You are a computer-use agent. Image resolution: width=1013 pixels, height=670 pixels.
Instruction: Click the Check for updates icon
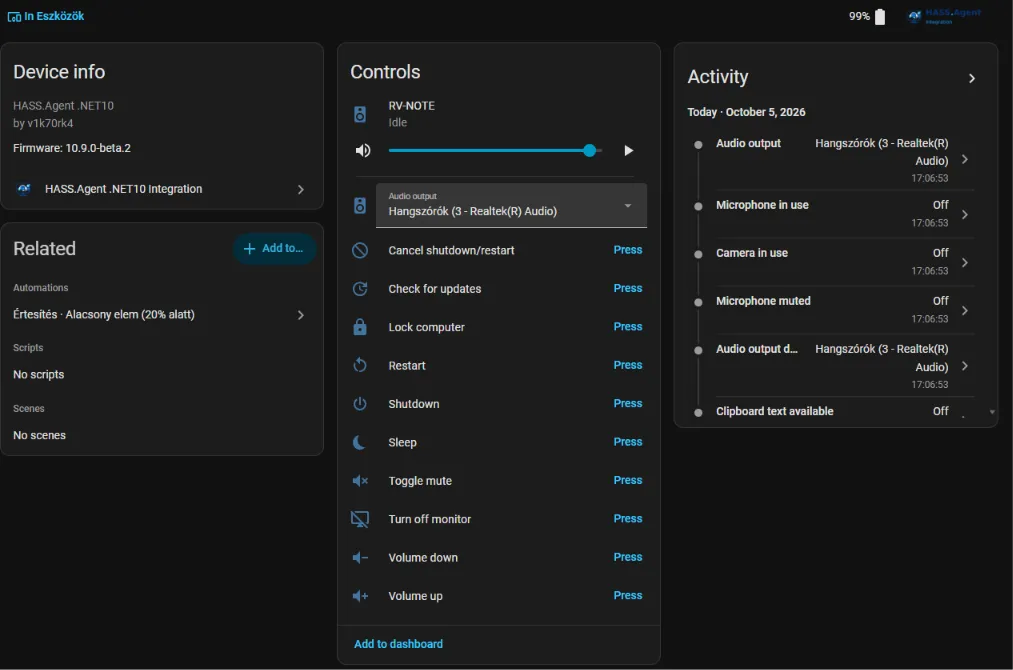(x=360, y=289)
